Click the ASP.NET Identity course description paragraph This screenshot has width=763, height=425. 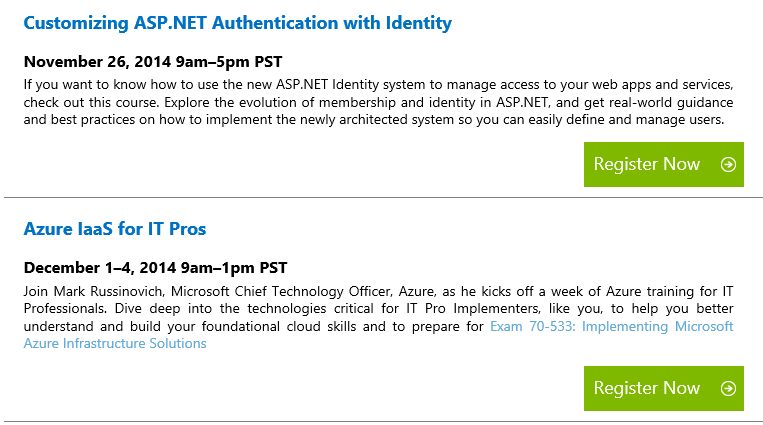[378, 102]
